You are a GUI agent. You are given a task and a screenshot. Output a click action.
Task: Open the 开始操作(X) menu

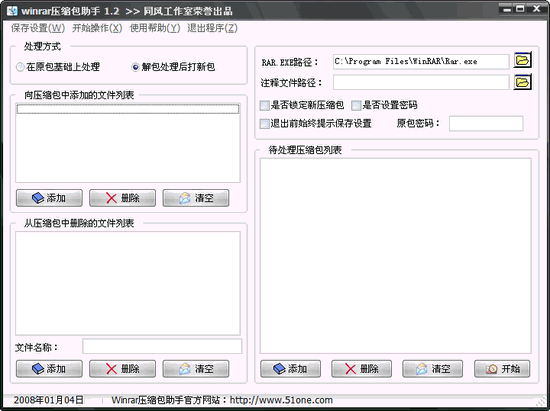[97, 28]
